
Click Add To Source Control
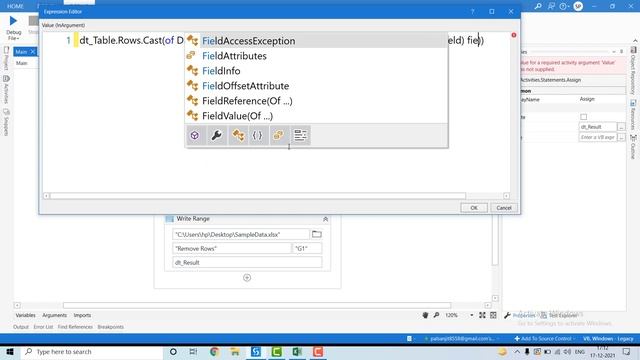545,339
